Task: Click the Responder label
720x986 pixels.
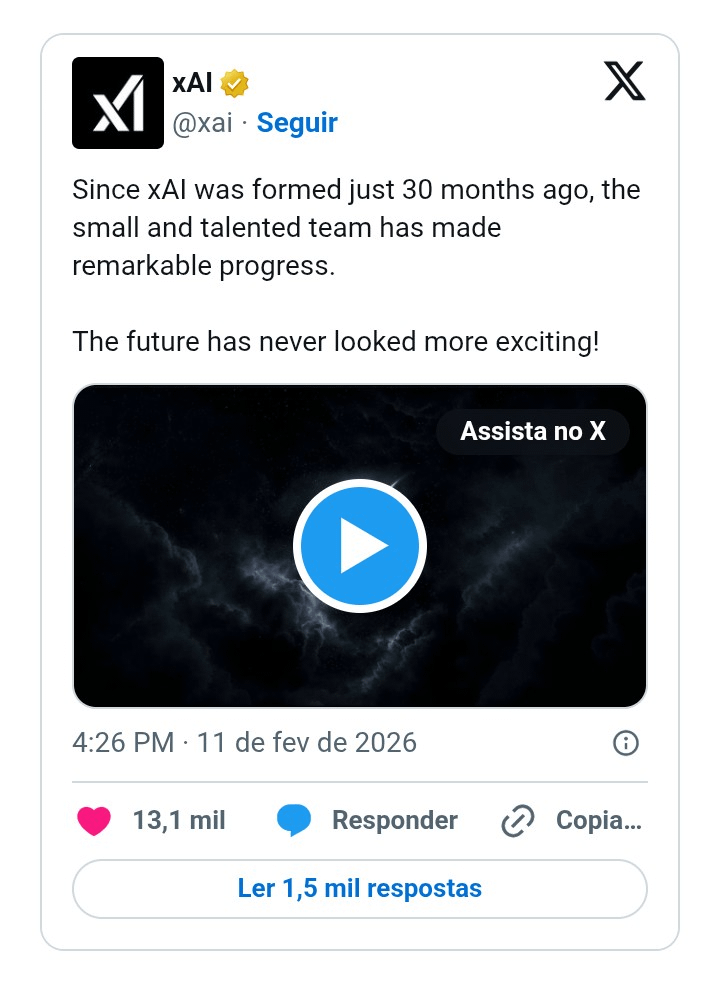Action: 394,821
